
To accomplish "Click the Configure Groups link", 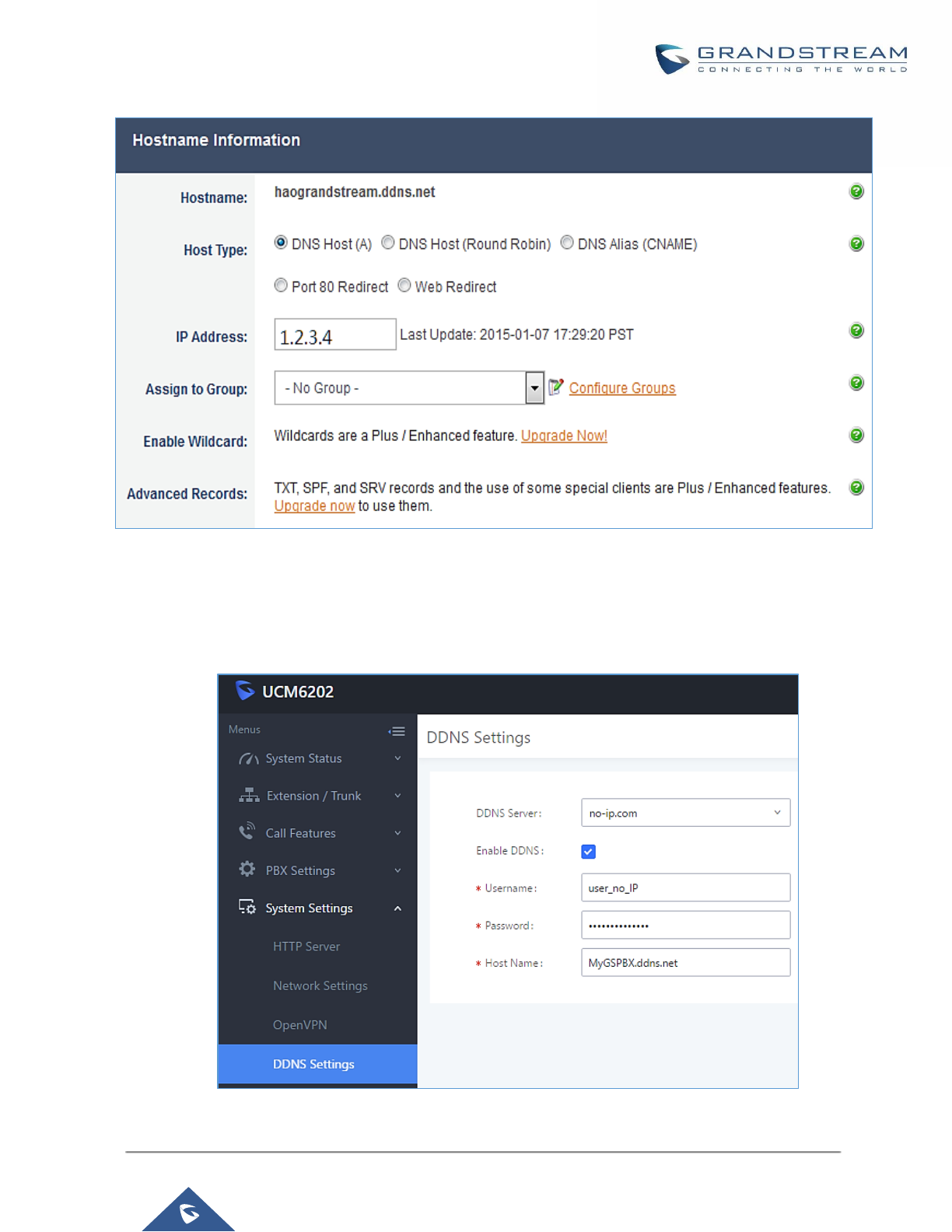I will pyautogui.click(x=622, y=388).
